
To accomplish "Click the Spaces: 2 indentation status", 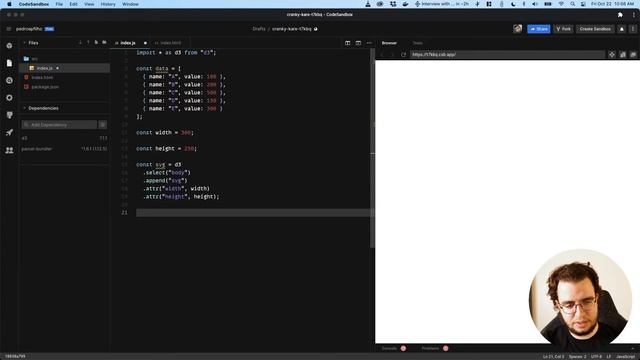I will 578,357.
